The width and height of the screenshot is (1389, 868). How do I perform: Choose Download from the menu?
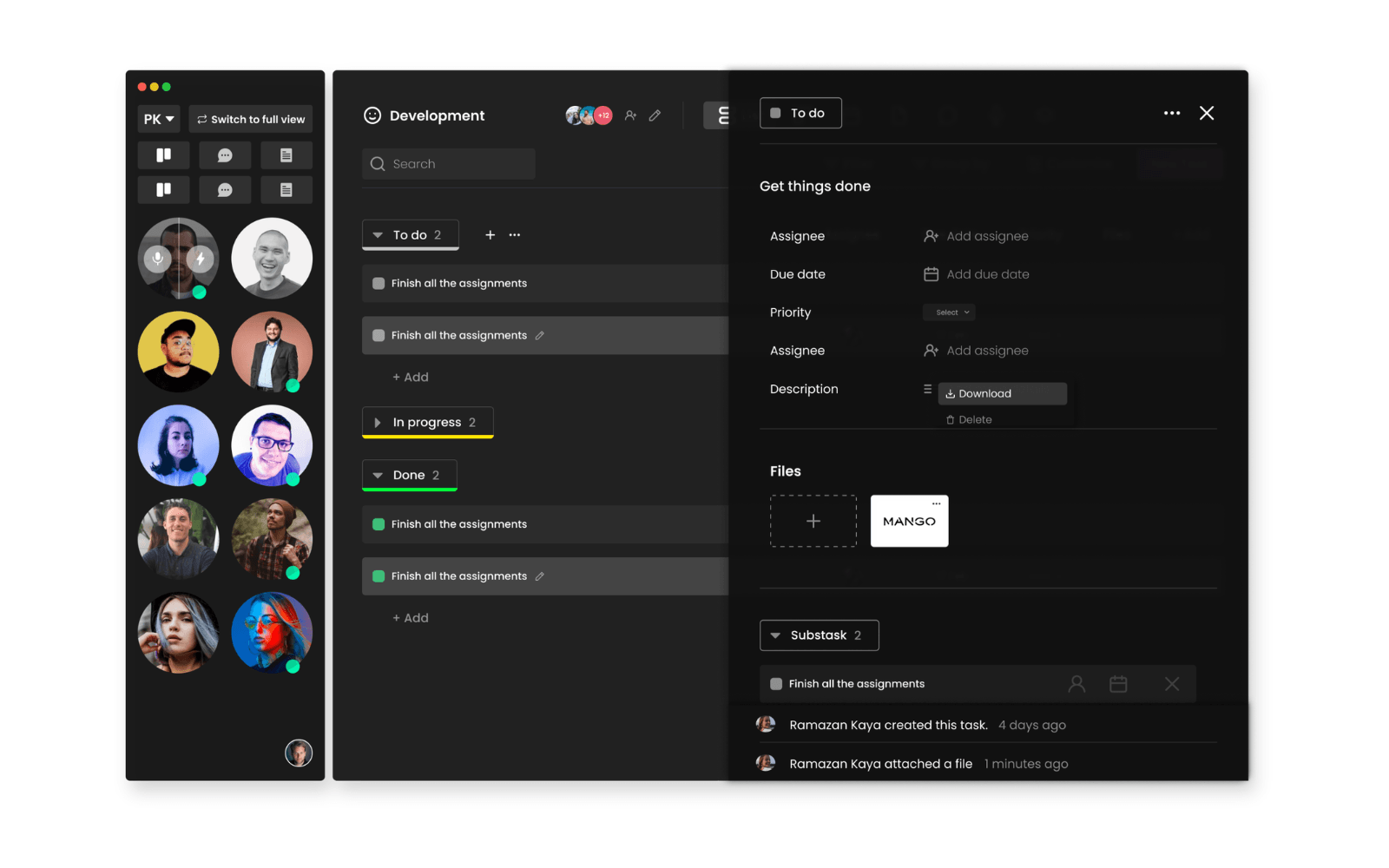pos(1003,394)
